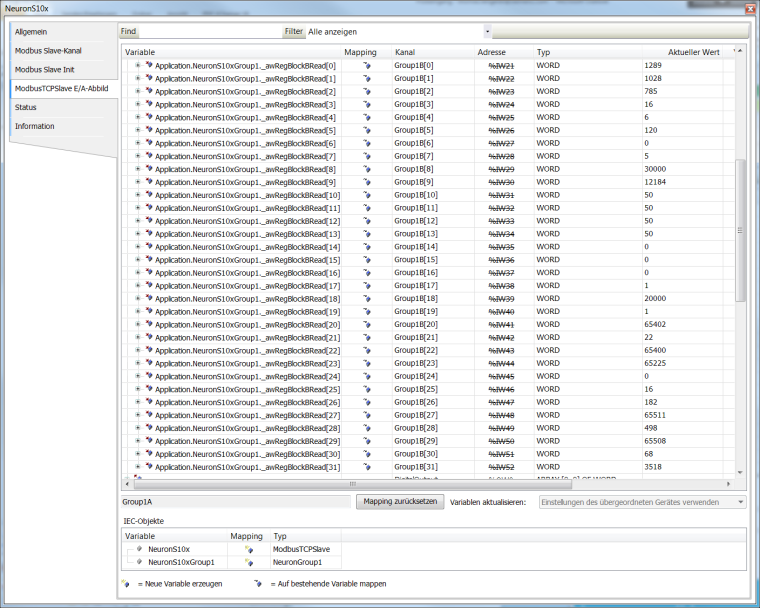Click into the Find search field
This screenshot has width=760, height=608.
[208, 31]
